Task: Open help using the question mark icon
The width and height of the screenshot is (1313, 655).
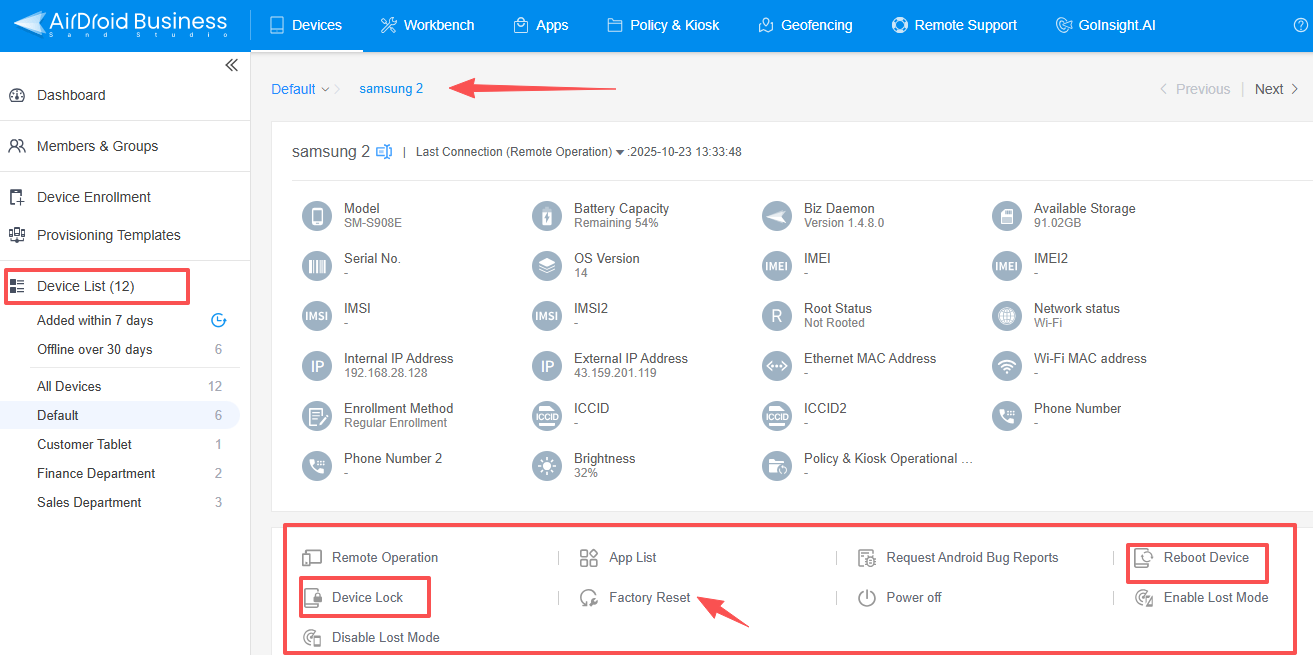Action: 1302,25
